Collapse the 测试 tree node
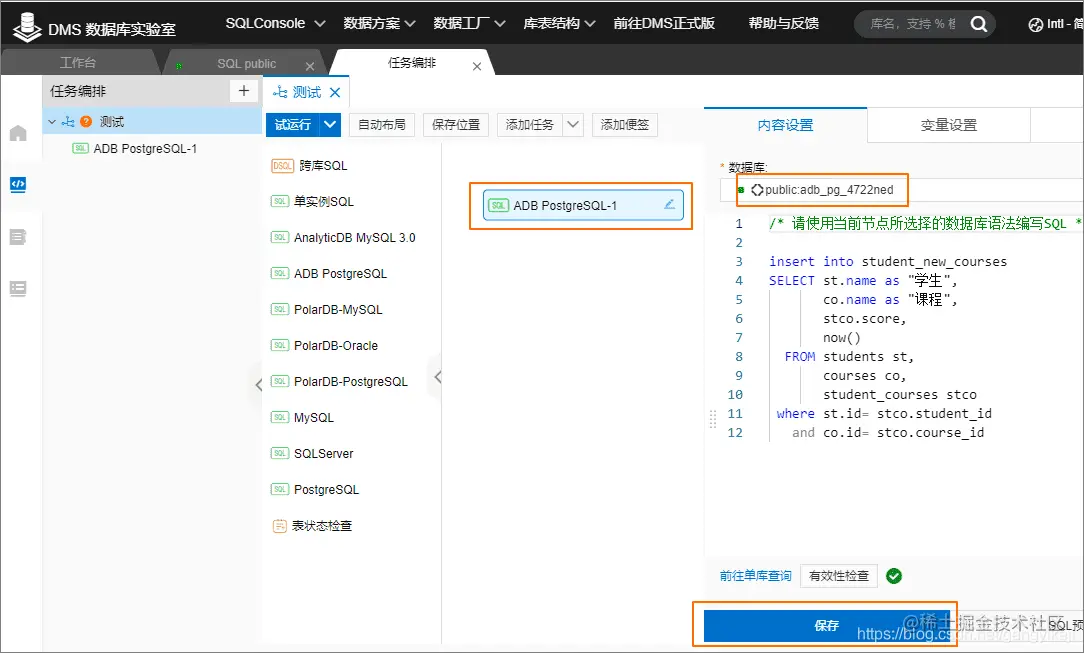Image resolution: width=1084 pixels, height=653 pixels. (52, 122)
